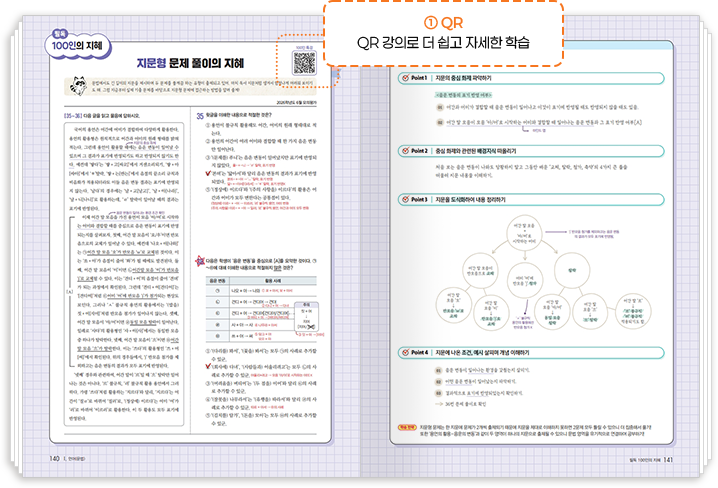Click the QR code on page 140
The height and width of the screenshot is (488, 718).
tap(304, 63)
